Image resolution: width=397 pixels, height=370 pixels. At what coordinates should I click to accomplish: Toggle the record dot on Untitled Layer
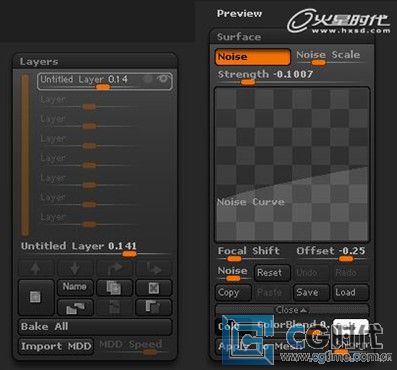147,79
